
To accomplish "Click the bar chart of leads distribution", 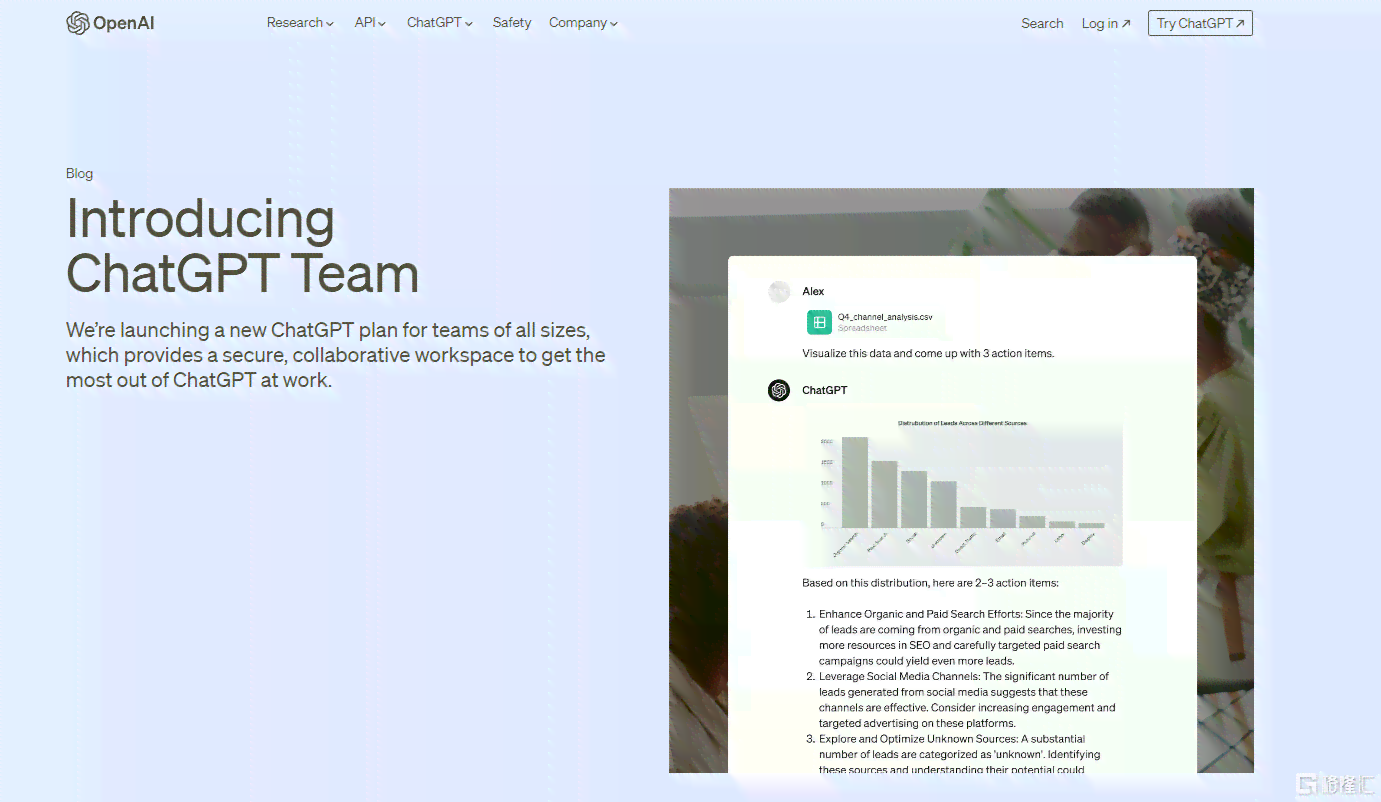I will [x=965, y=490].
